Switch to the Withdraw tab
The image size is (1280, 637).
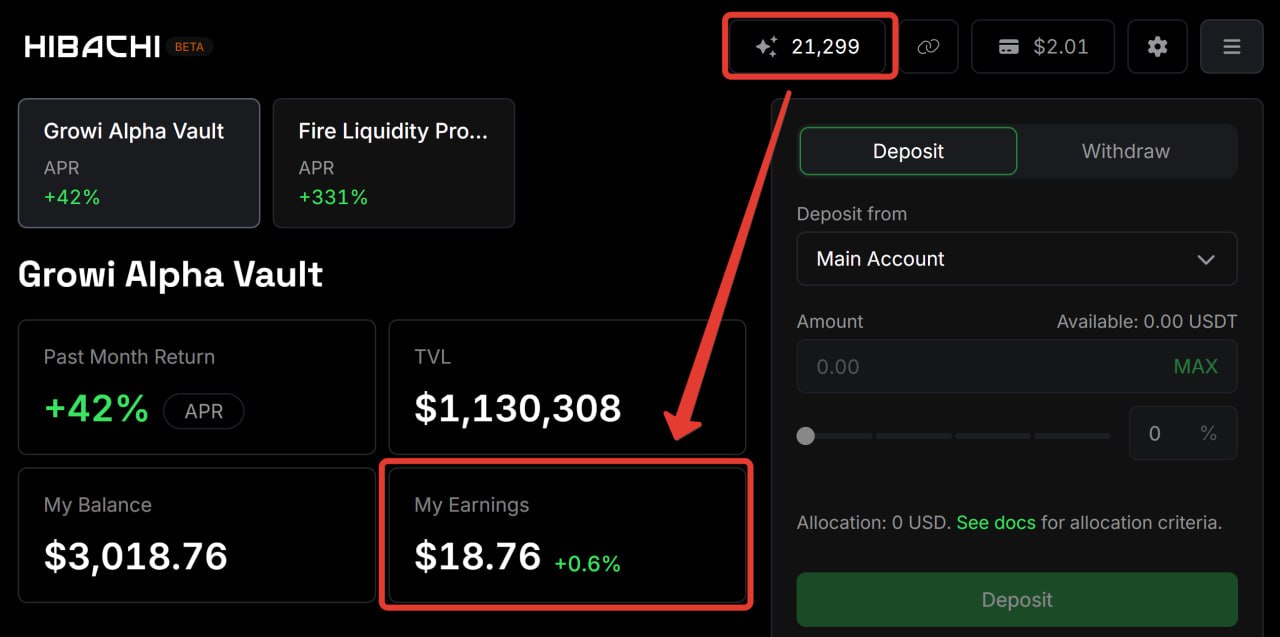point(1125,151)
